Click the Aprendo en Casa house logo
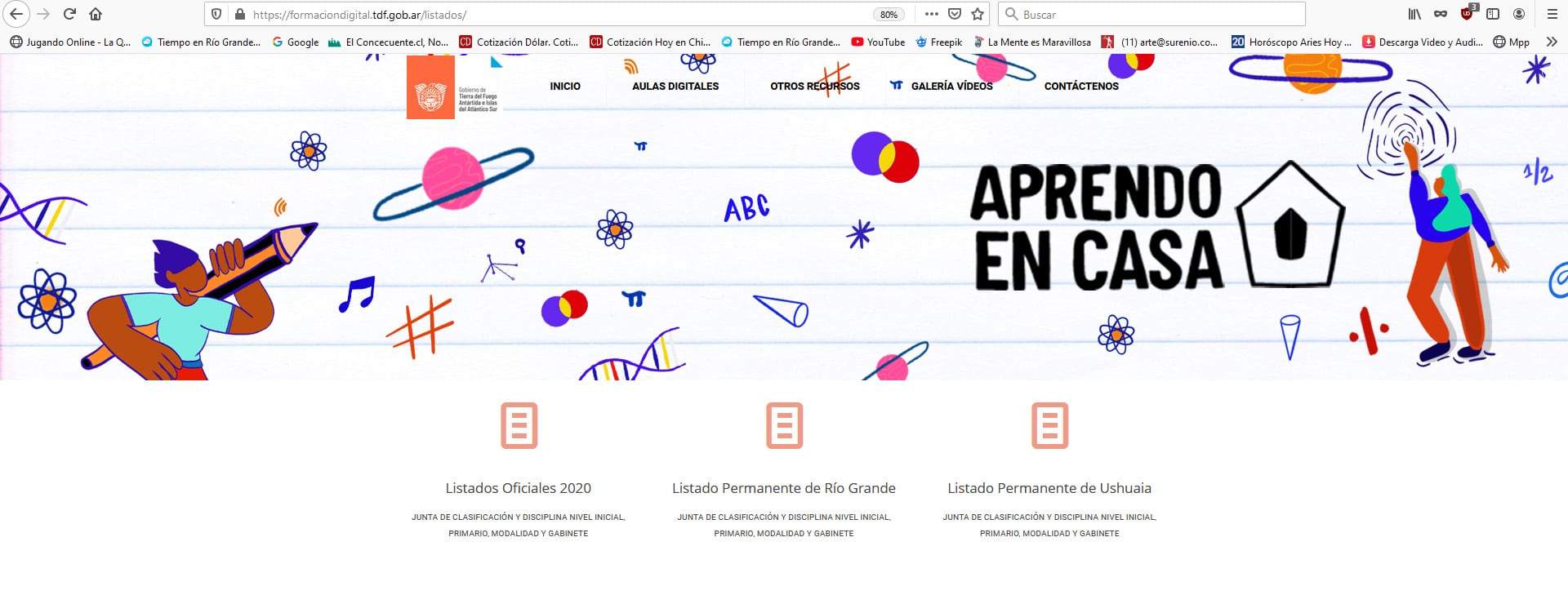This screenshot has height=595, width=1568. coord(1289,224)
